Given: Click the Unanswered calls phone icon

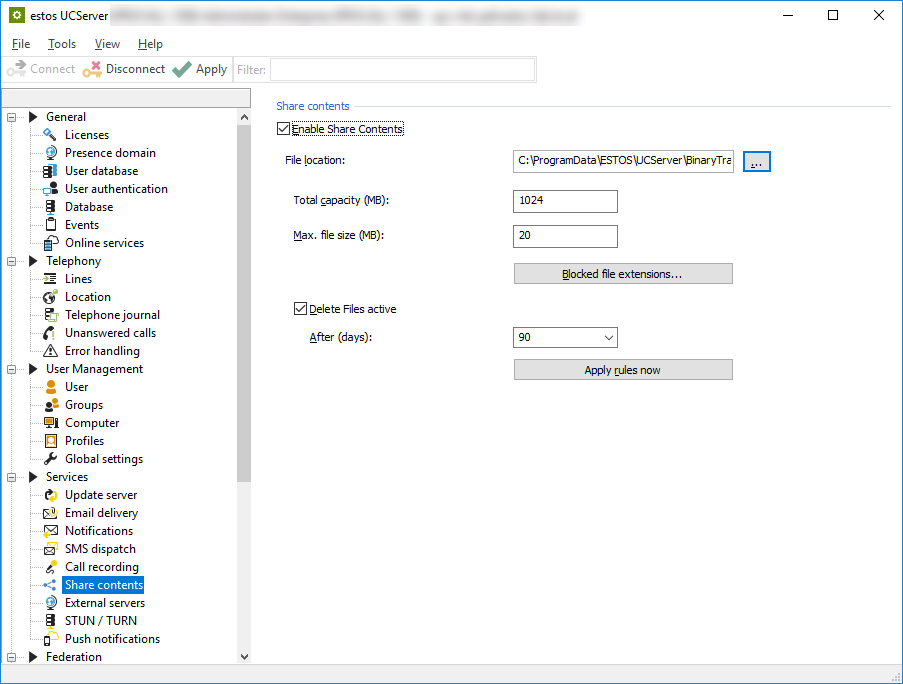Looking at the screenshot, I should tap(51, 333).
